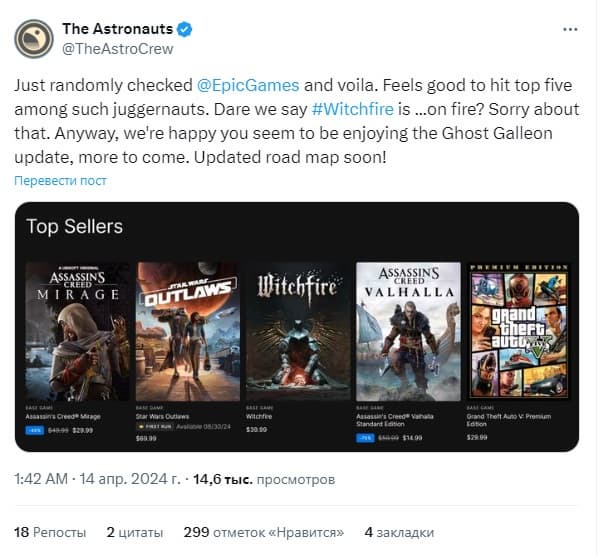The height and width of the screenshot is (556, 598).
Task: Click the Star Wars Outlaws First Run badge
Action: [155, 427]
